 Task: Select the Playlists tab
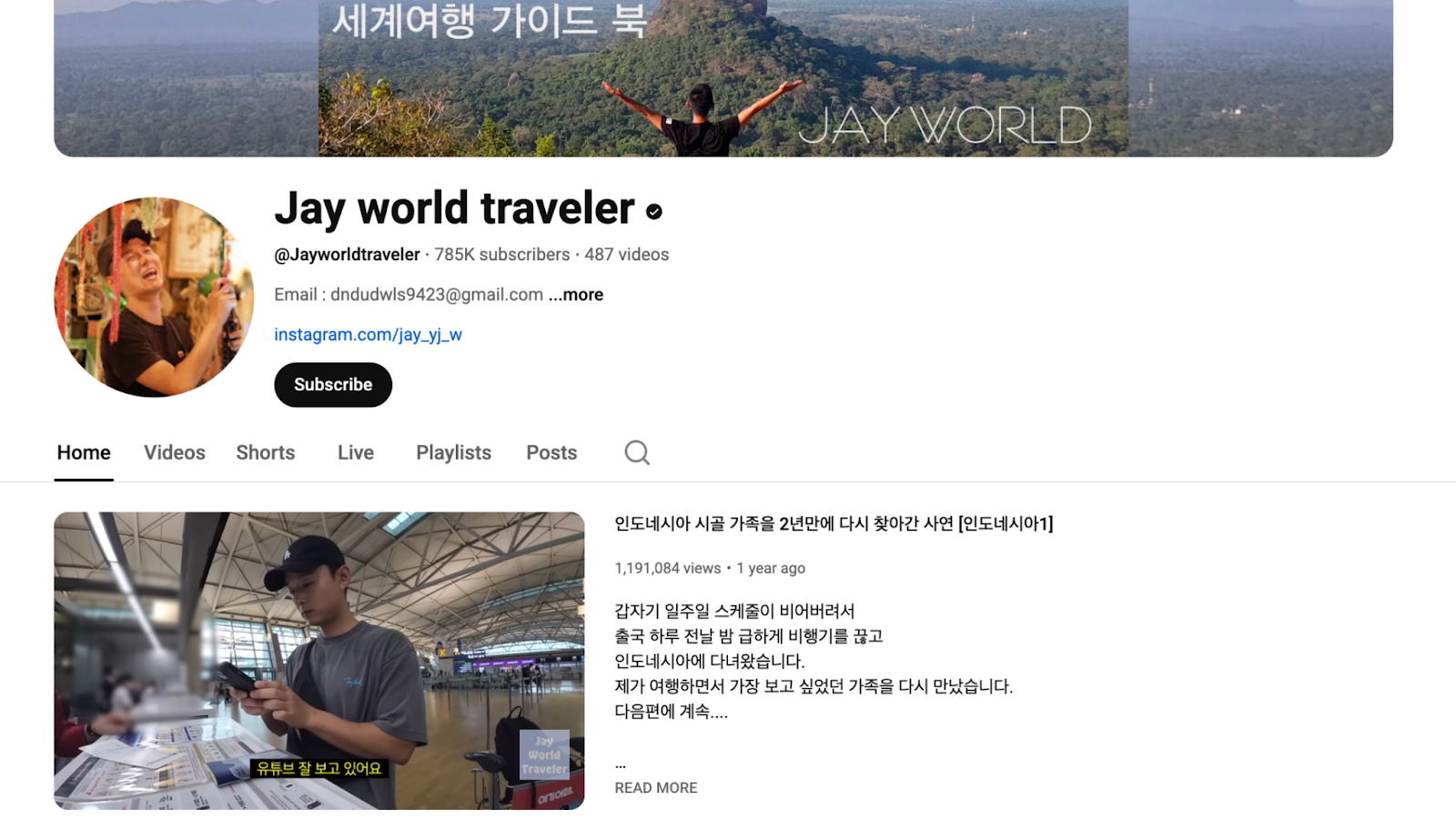click(453, 452)
